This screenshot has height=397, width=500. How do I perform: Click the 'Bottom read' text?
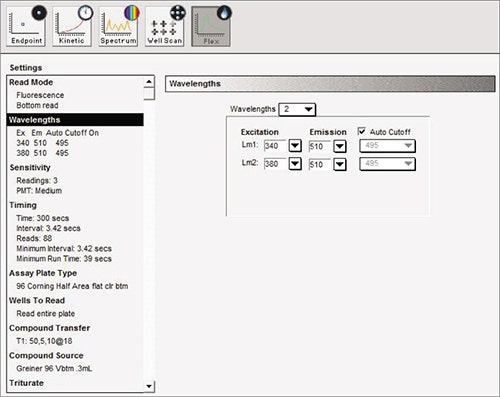point(37,105)
